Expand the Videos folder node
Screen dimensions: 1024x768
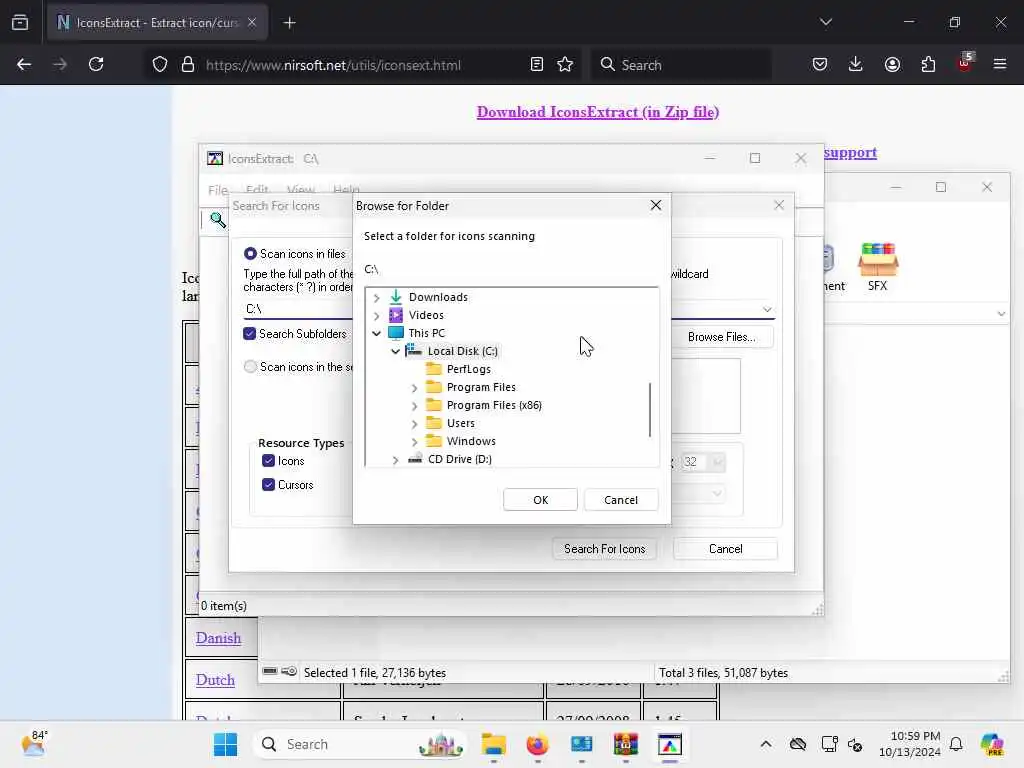pos(377,316)
